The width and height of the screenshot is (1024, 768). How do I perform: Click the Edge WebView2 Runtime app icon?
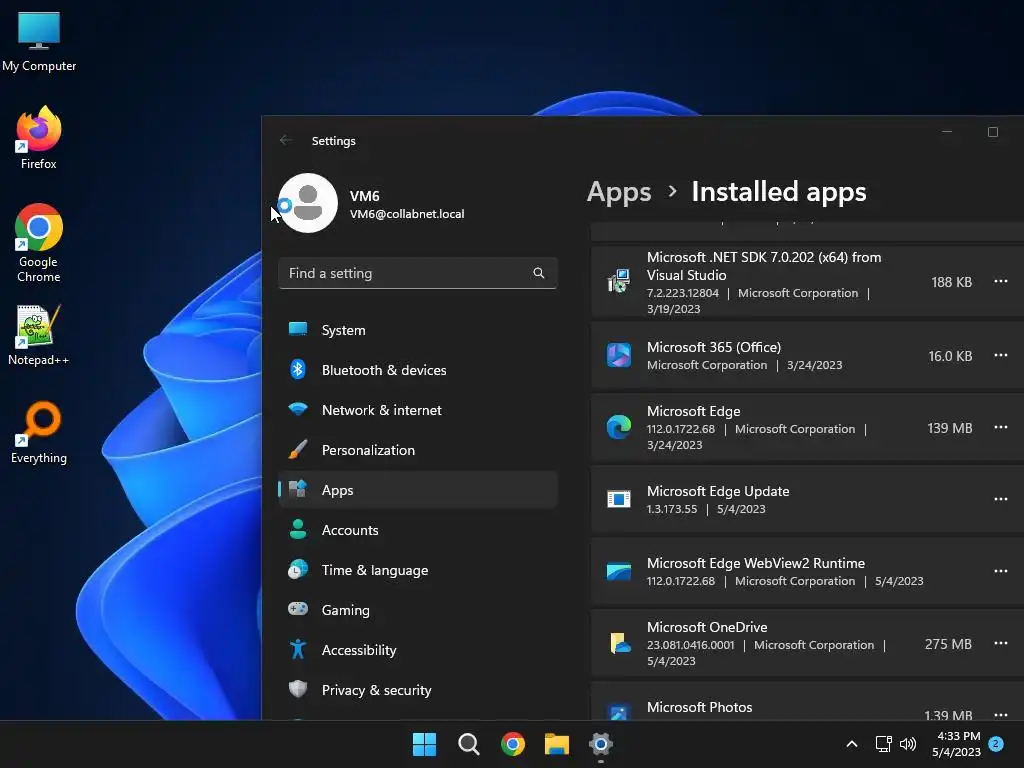tap(618, 571)
